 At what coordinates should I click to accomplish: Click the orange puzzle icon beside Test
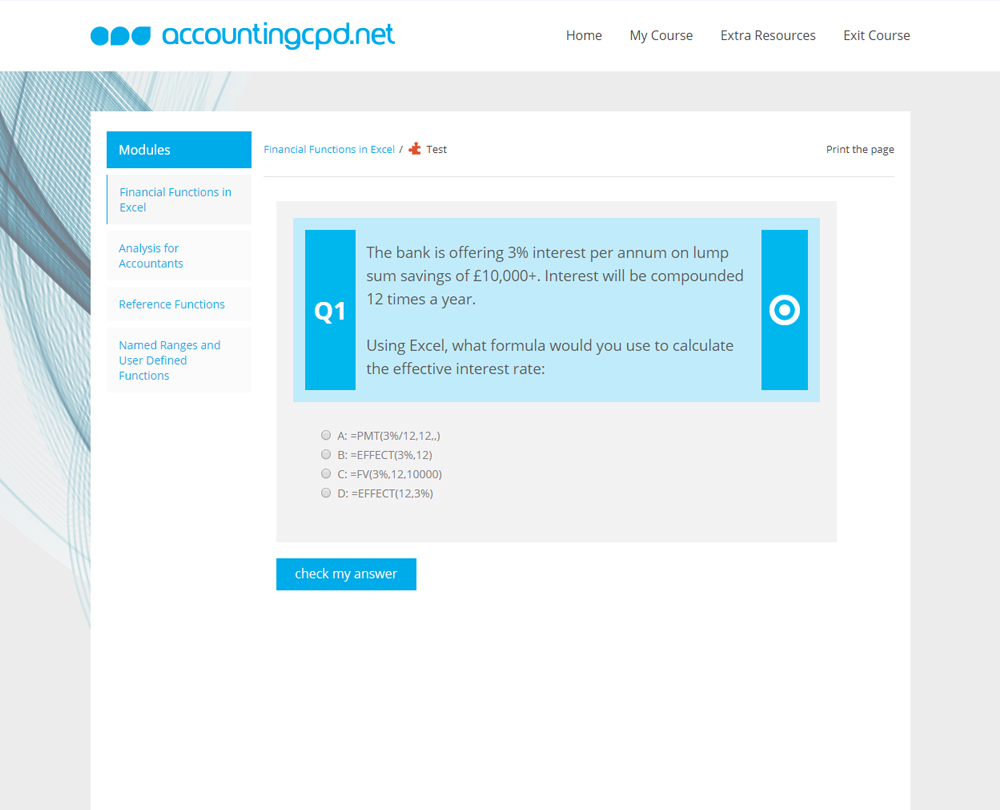415,149
